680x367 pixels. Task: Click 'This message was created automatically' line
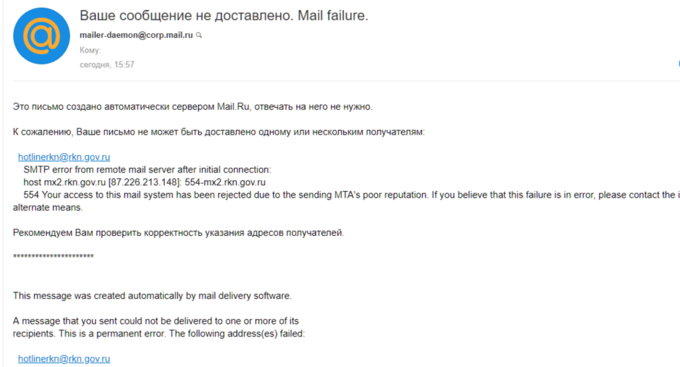(152, 296)
